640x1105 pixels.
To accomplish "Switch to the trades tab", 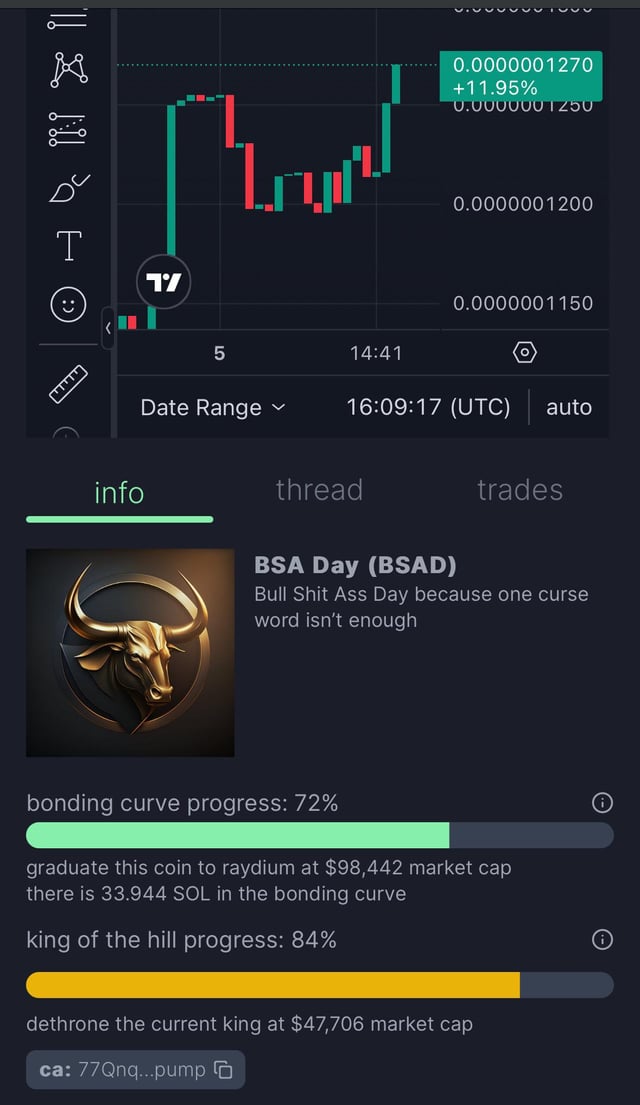I will click(x=520, y=490).
